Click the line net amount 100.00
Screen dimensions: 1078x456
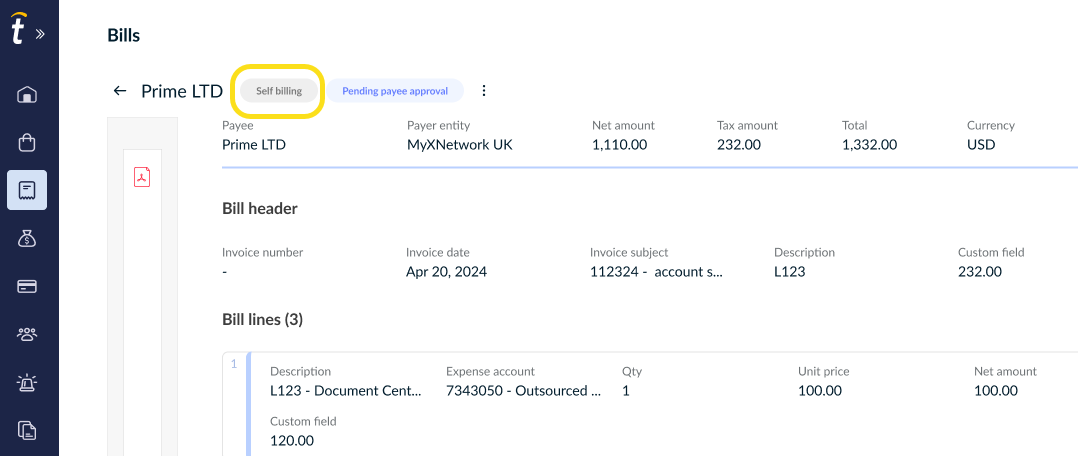[x=996, y=391]
